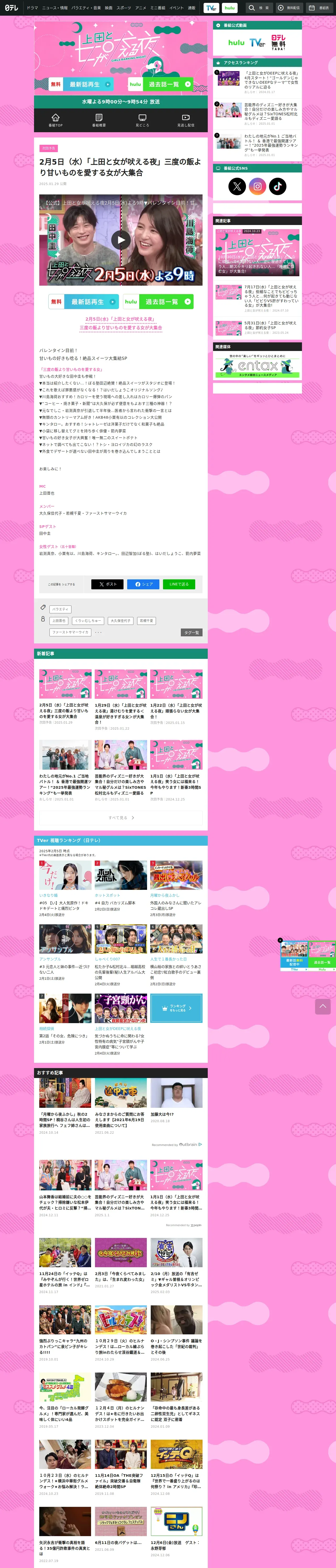The width and height of the screenshot is (336, 1568).
Task: Open ミニ番組 in the top menu
Action: coord(158,8)
